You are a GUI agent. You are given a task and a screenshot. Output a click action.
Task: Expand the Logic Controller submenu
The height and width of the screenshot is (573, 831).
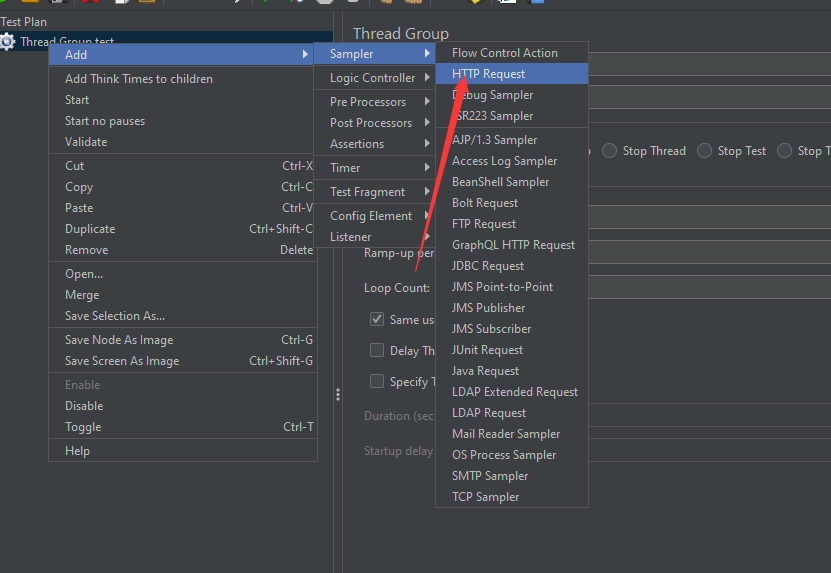click(x=374, y=78)
